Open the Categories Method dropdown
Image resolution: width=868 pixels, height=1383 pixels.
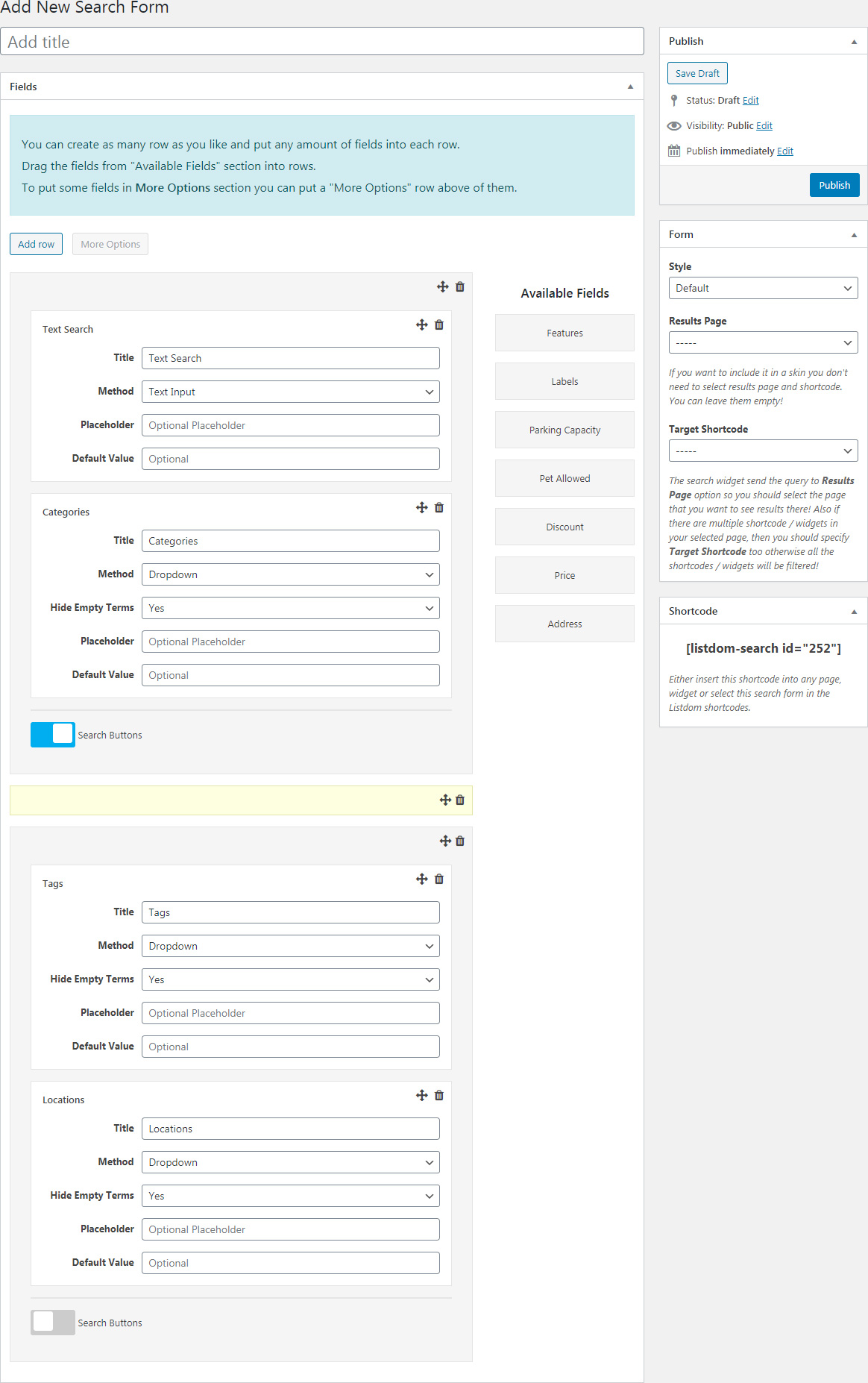[x=291, y=574]
